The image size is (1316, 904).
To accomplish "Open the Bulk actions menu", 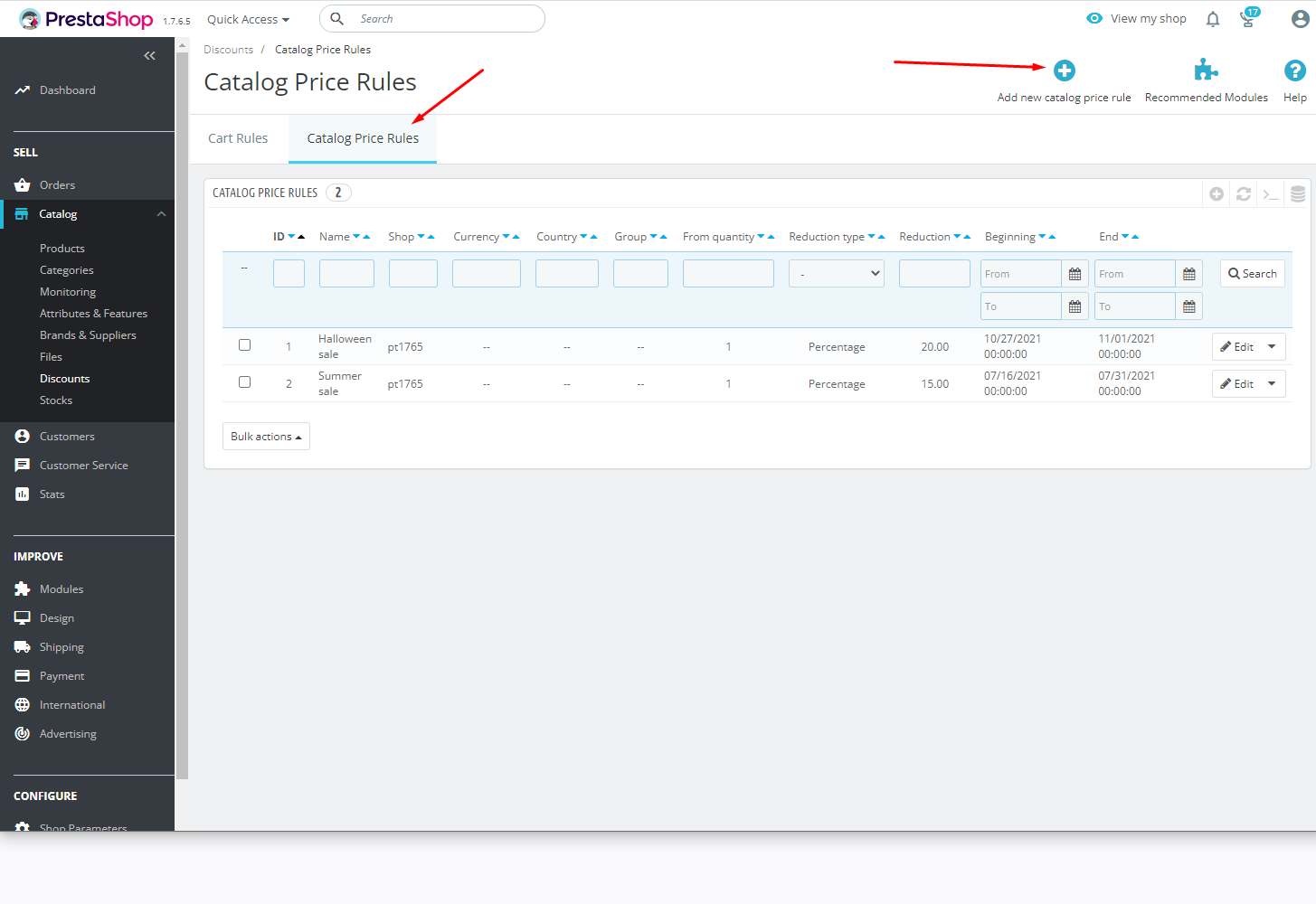I will 266,437.
